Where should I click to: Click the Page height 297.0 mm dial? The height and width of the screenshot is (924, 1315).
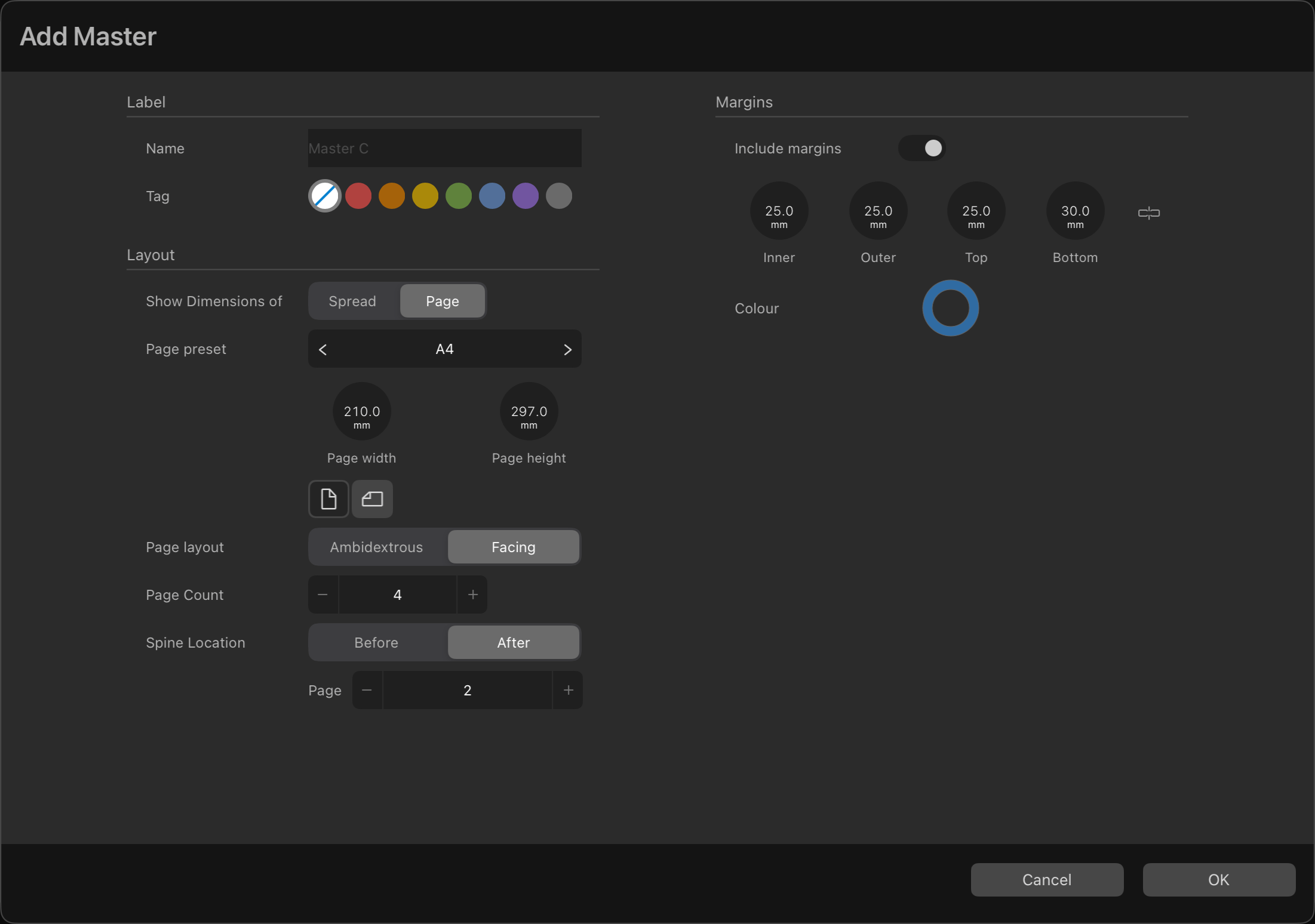tap(529, 411)
